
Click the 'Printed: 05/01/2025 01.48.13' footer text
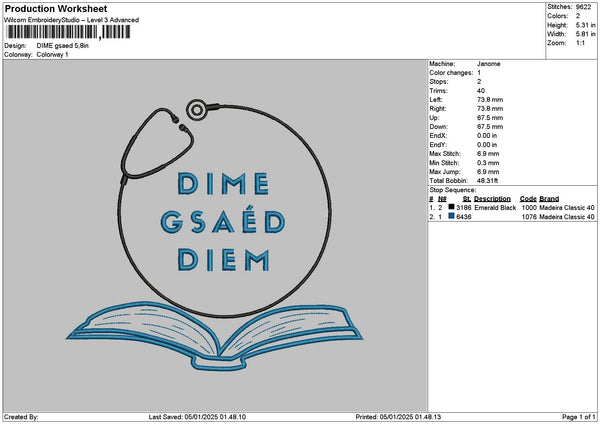398,417
